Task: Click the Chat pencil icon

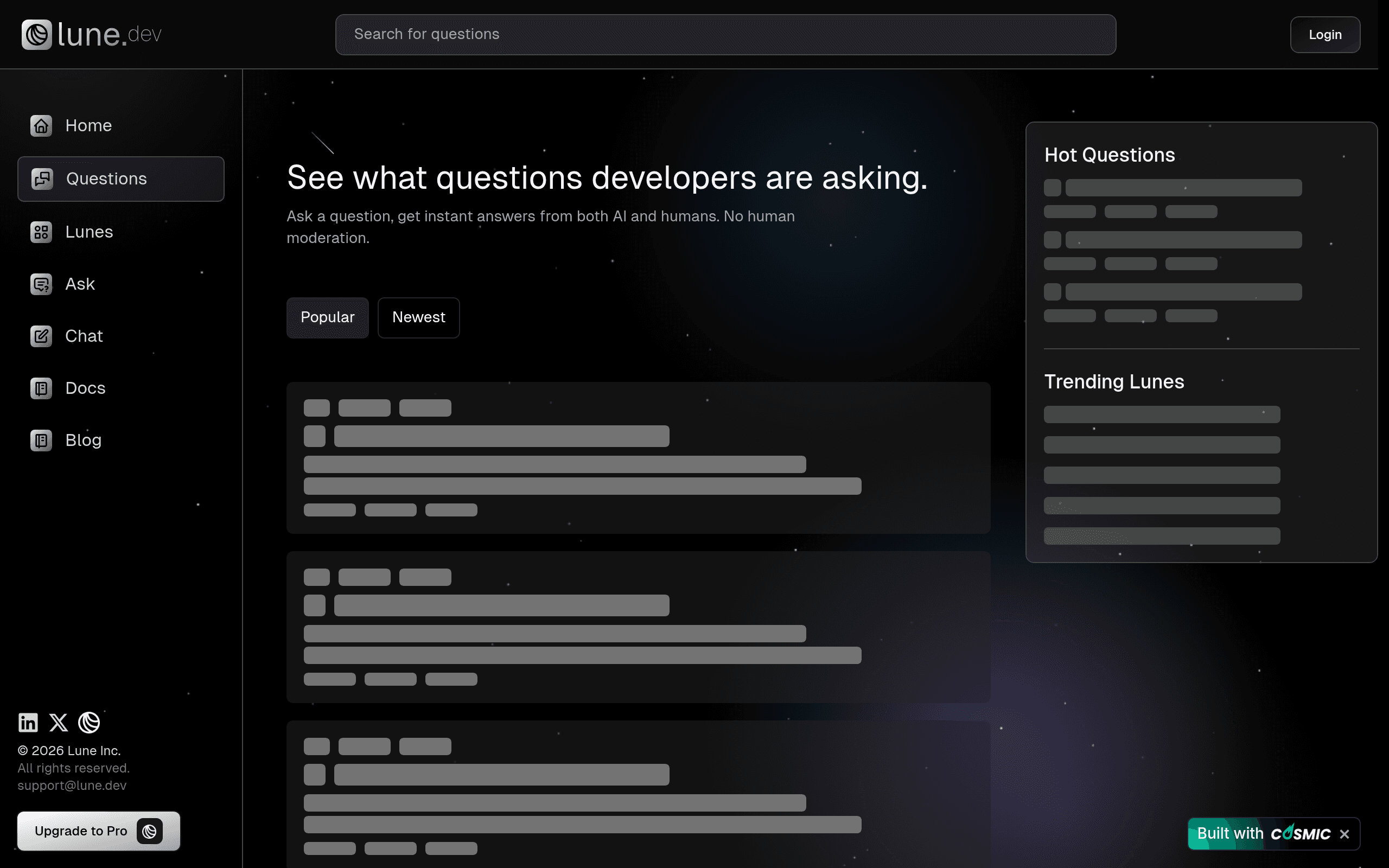Action: tap(41, 336)
